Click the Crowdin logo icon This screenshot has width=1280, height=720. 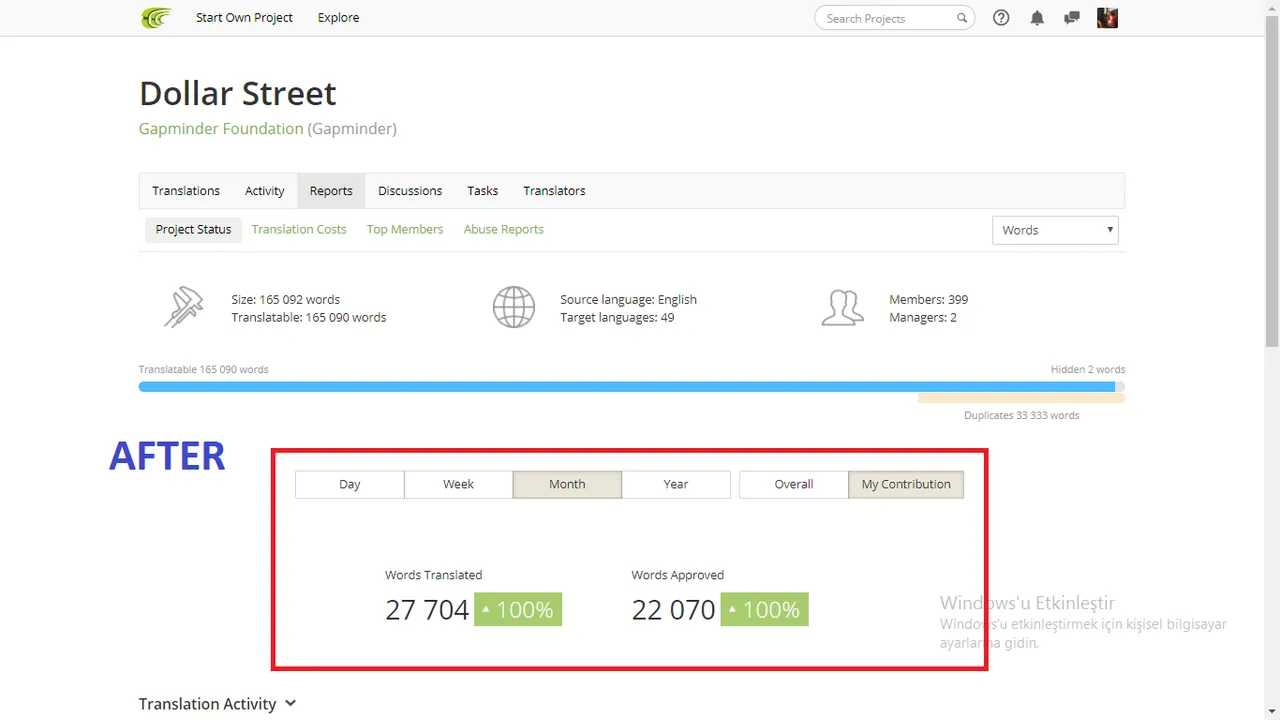156,18
